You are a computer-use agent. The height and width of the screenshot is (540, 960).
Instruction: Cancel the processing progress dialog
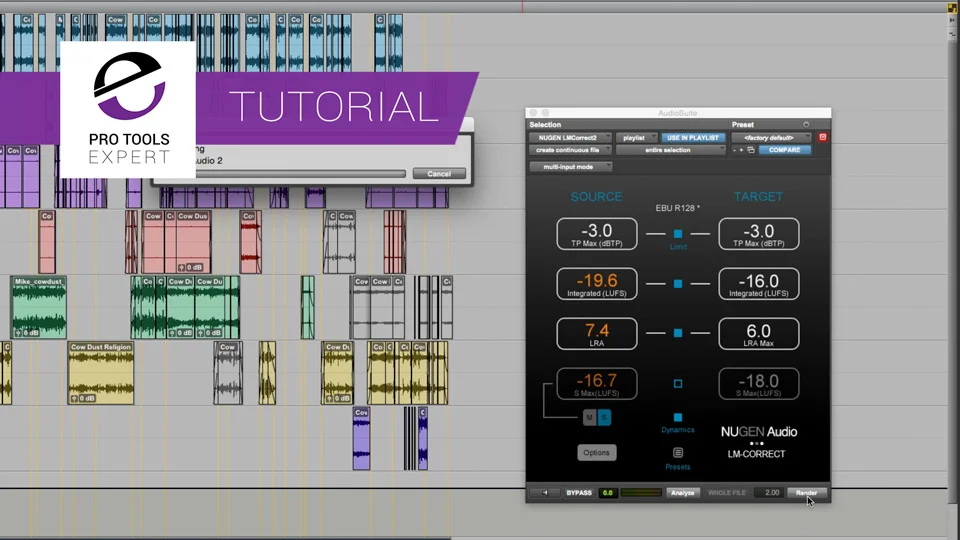[439, 174]
